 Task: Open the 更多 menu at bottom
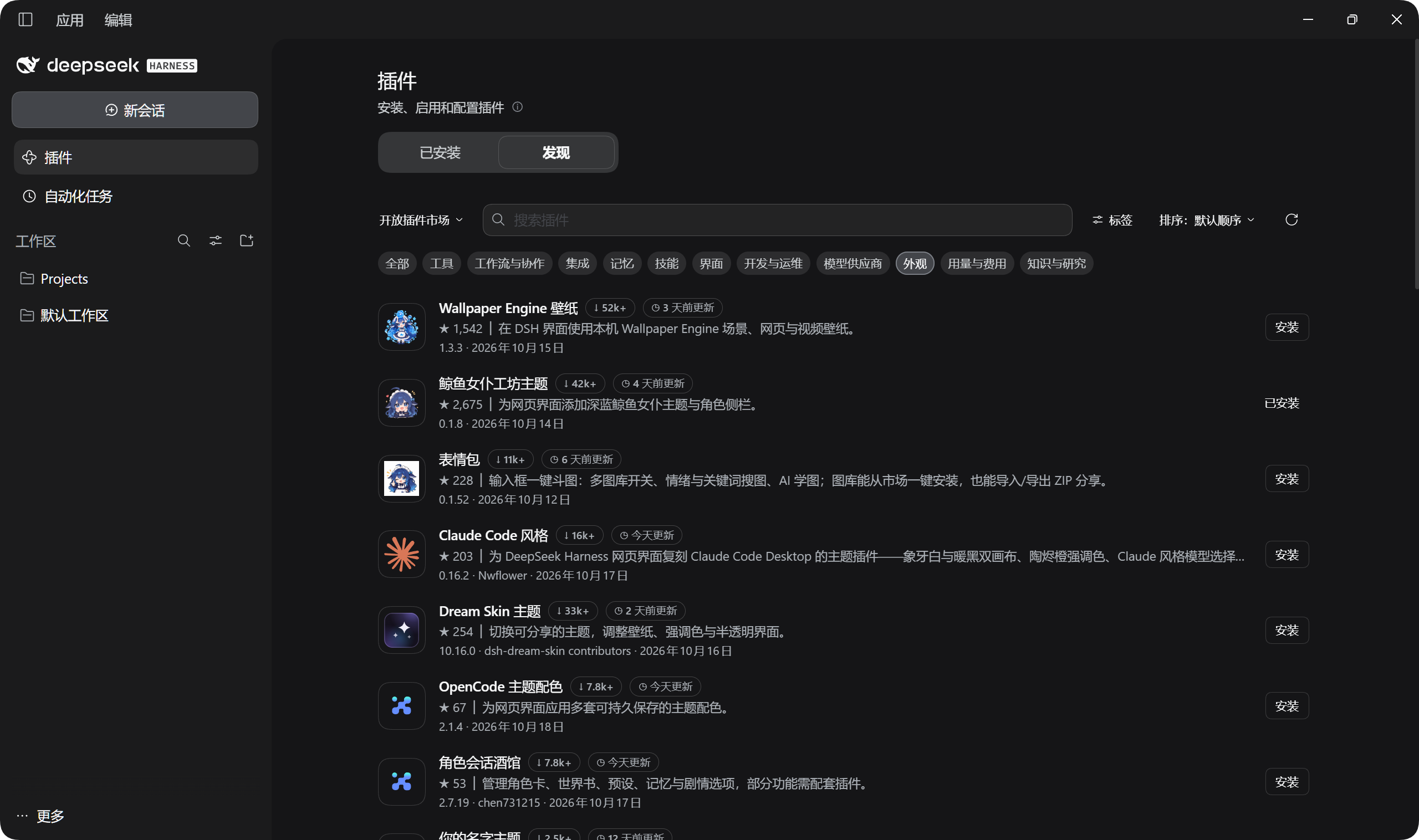41,816
